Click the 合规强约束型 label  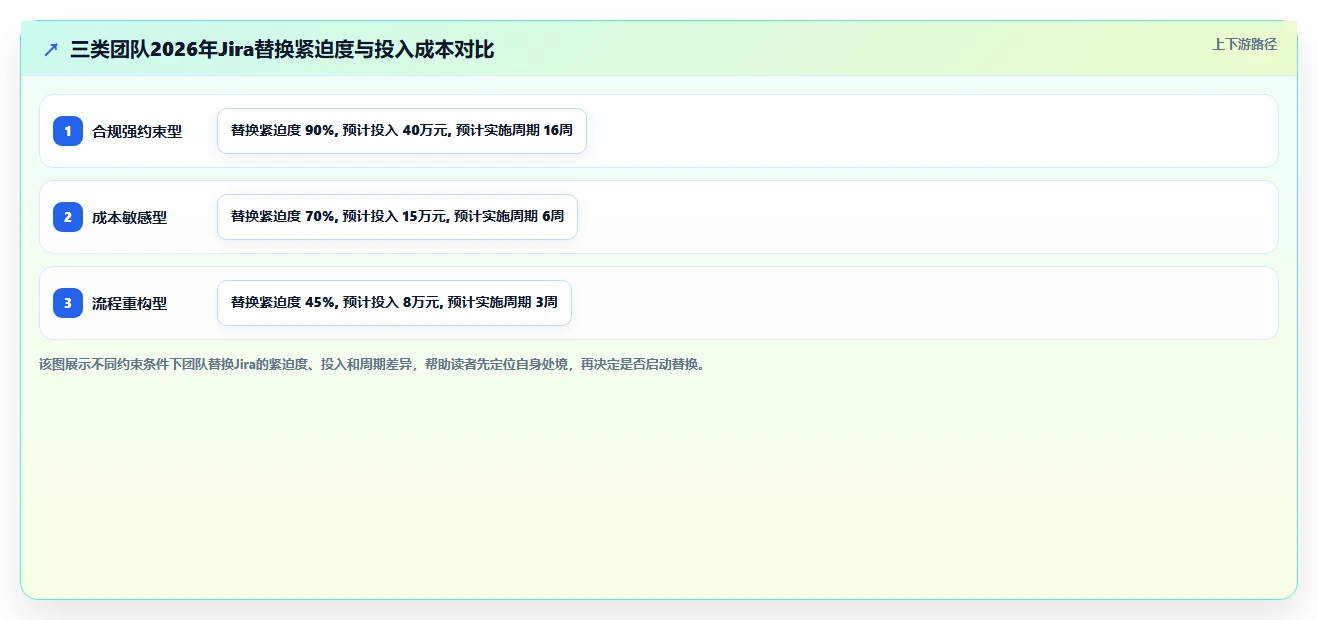(137, 131)
